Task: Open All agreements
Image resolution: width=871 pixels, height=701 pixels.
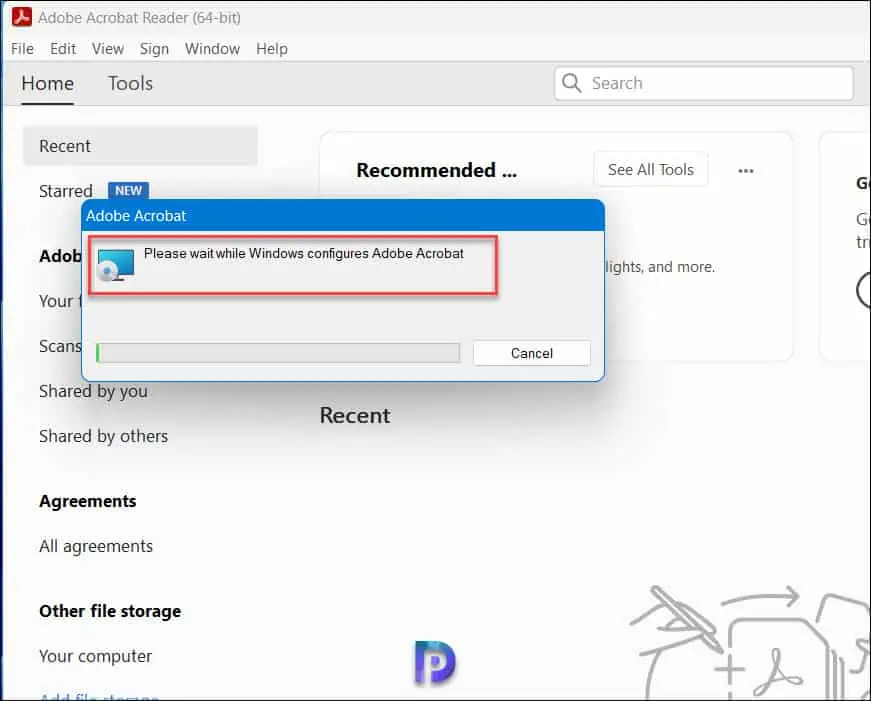Action: (x=96, y=547)
